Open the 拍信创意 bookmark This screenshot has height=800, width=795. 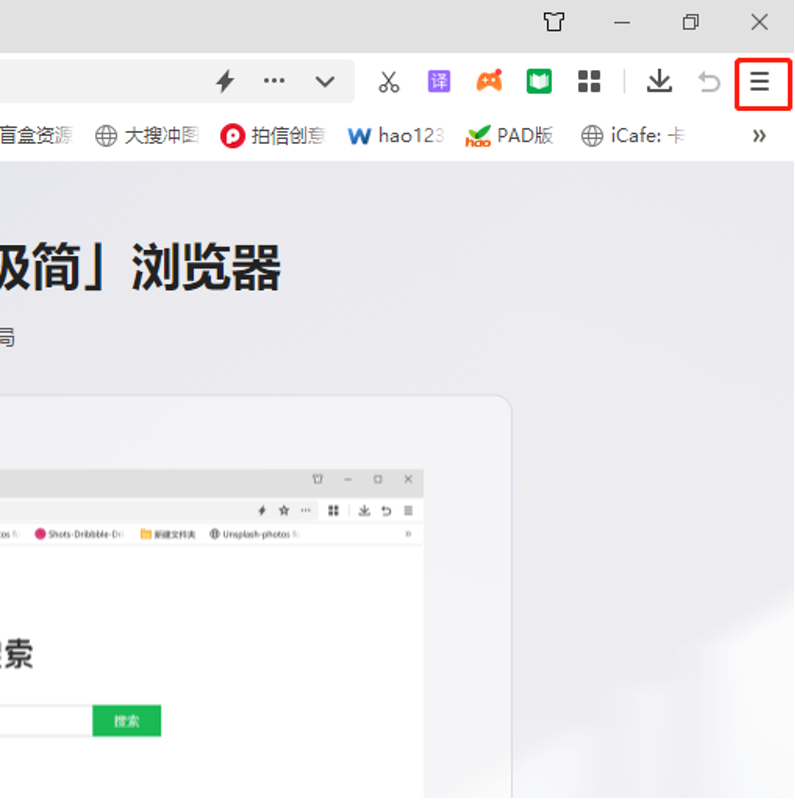tap(273, 136)
